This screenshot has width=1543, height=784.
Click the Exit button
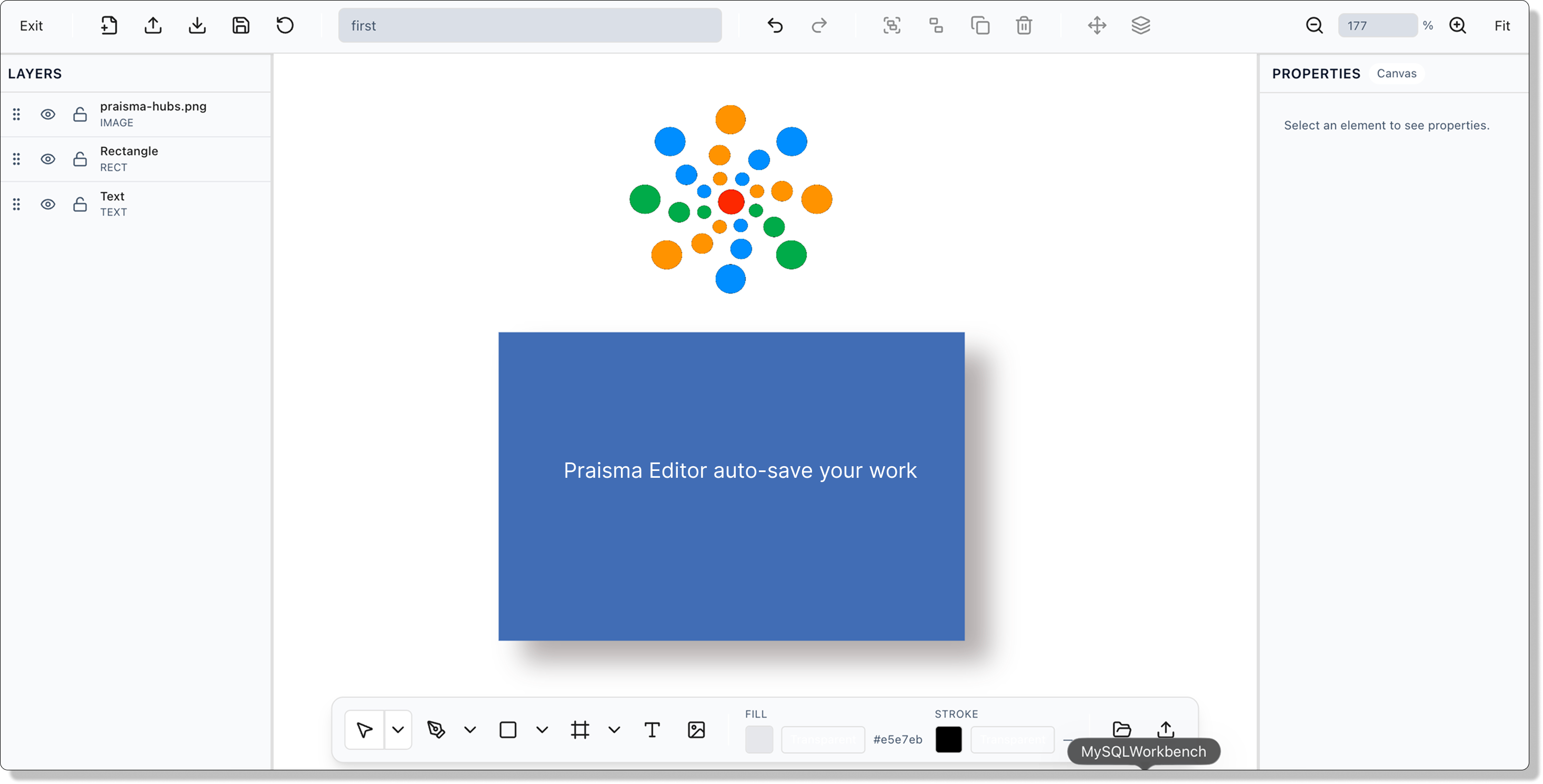tap(31, 25)
